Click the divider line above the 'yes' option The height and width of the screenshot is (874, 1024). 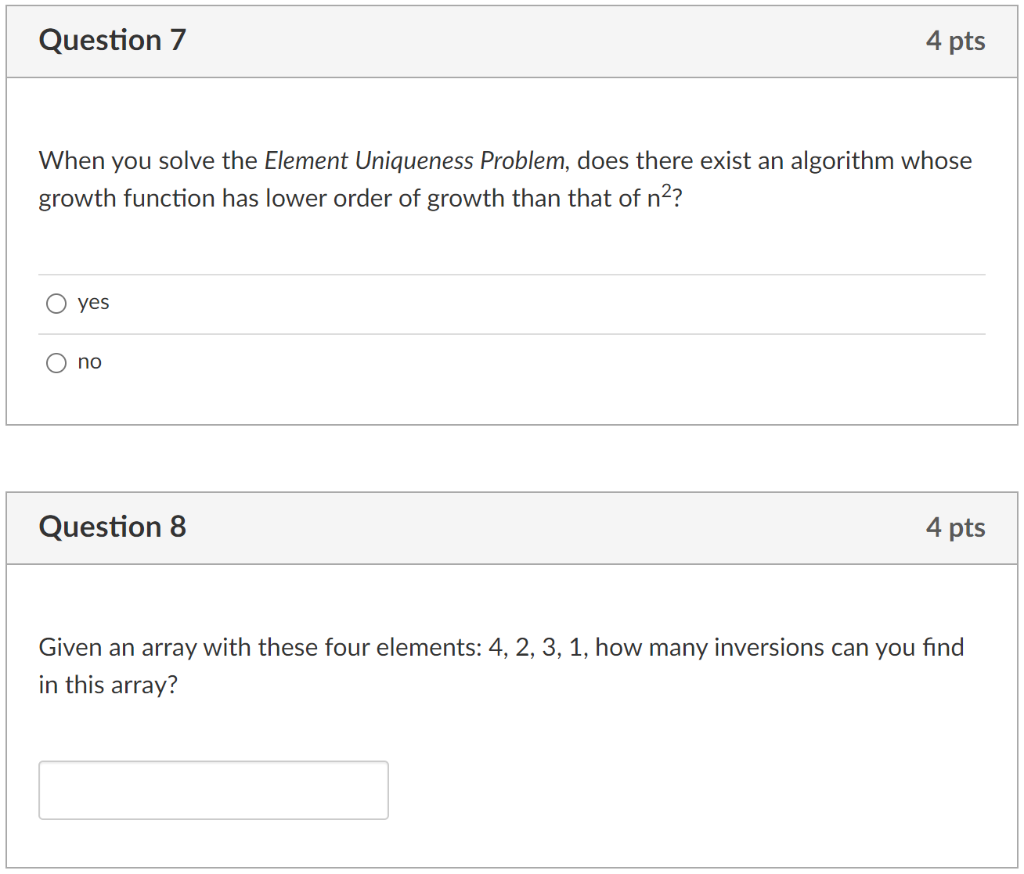[x=512, y=274]
